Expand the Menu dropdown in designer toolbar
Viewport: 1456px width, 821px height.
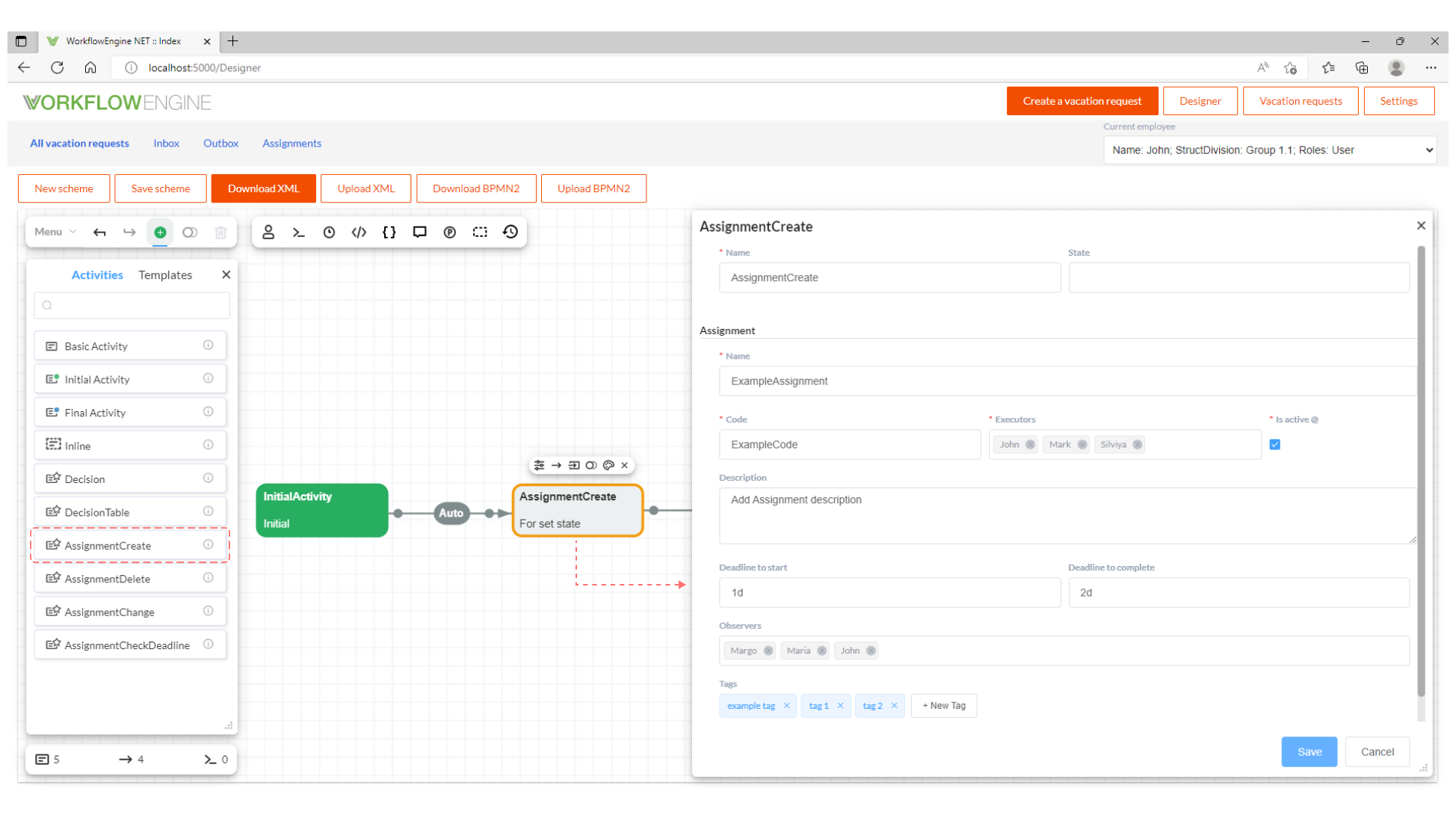tap(55, 233)
